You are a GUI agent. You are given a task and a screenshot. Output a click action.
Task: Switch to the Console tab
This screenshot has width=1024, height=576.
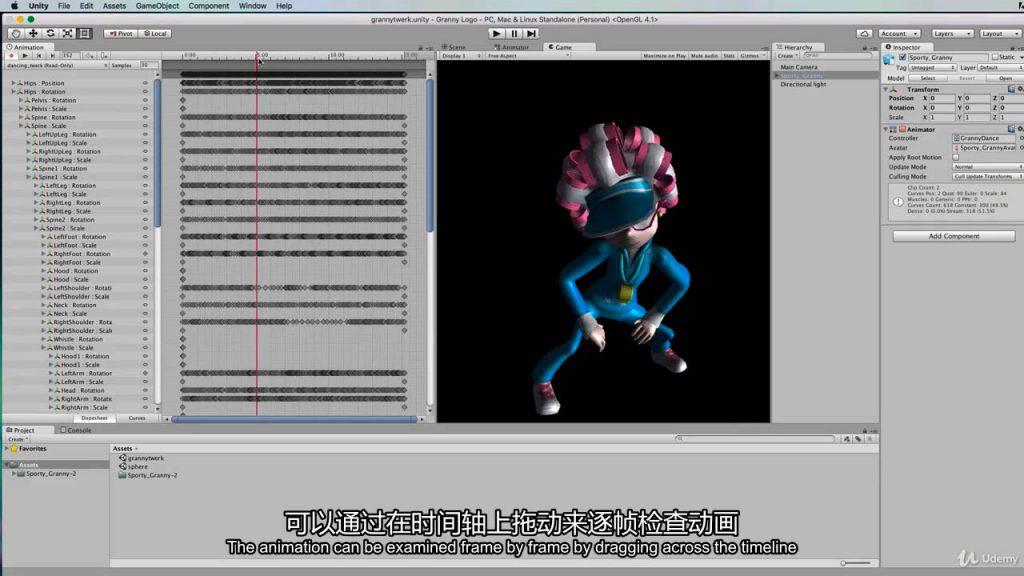pos(76,430)
